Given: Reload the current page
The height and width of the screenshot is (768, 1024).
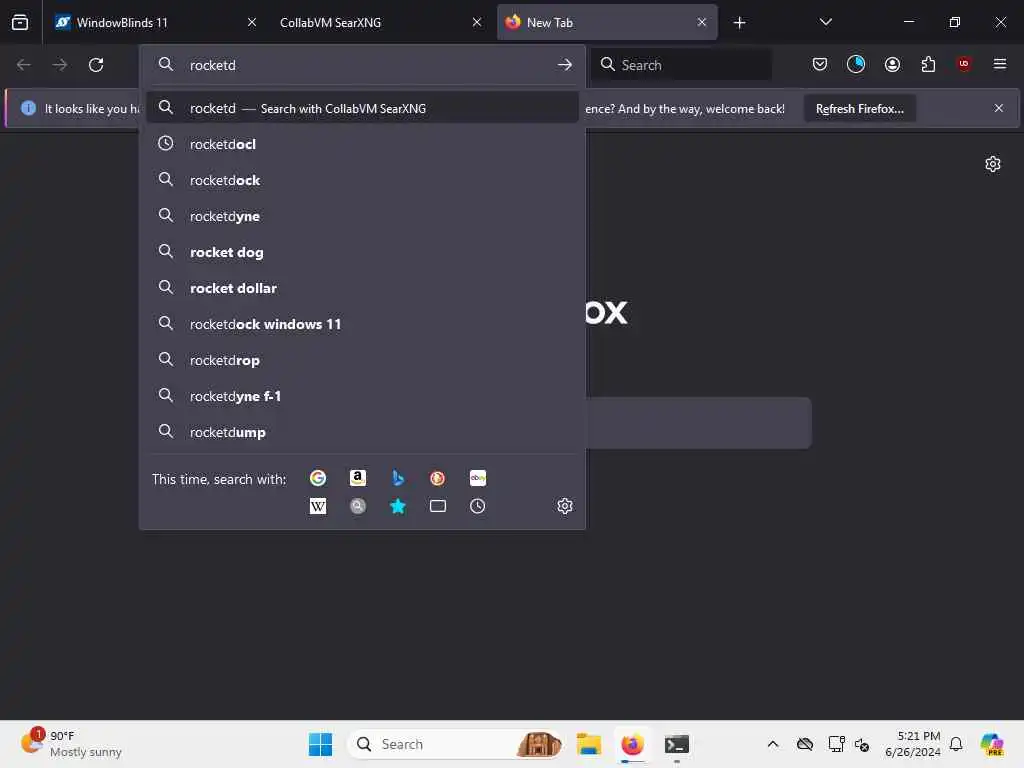Looking at the screenshot, I should [x=96, y=65].
